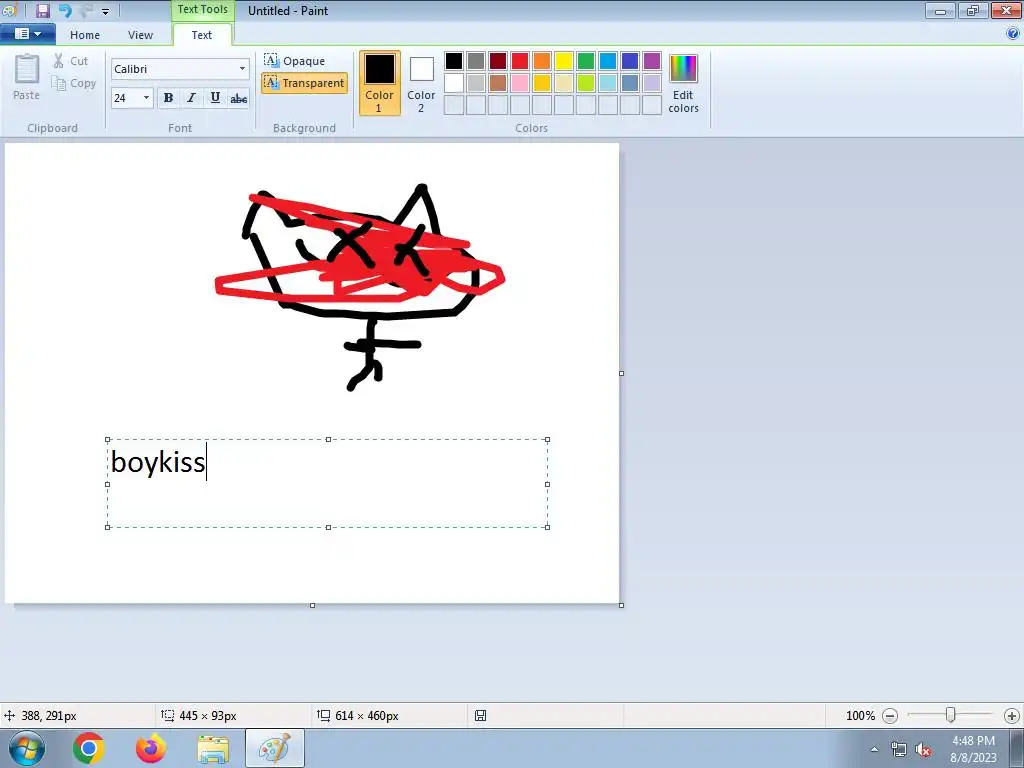This screenshot has width=1024, height=768.
Task: Click the muted volume tray icon
Action: [x=923, y=750]
